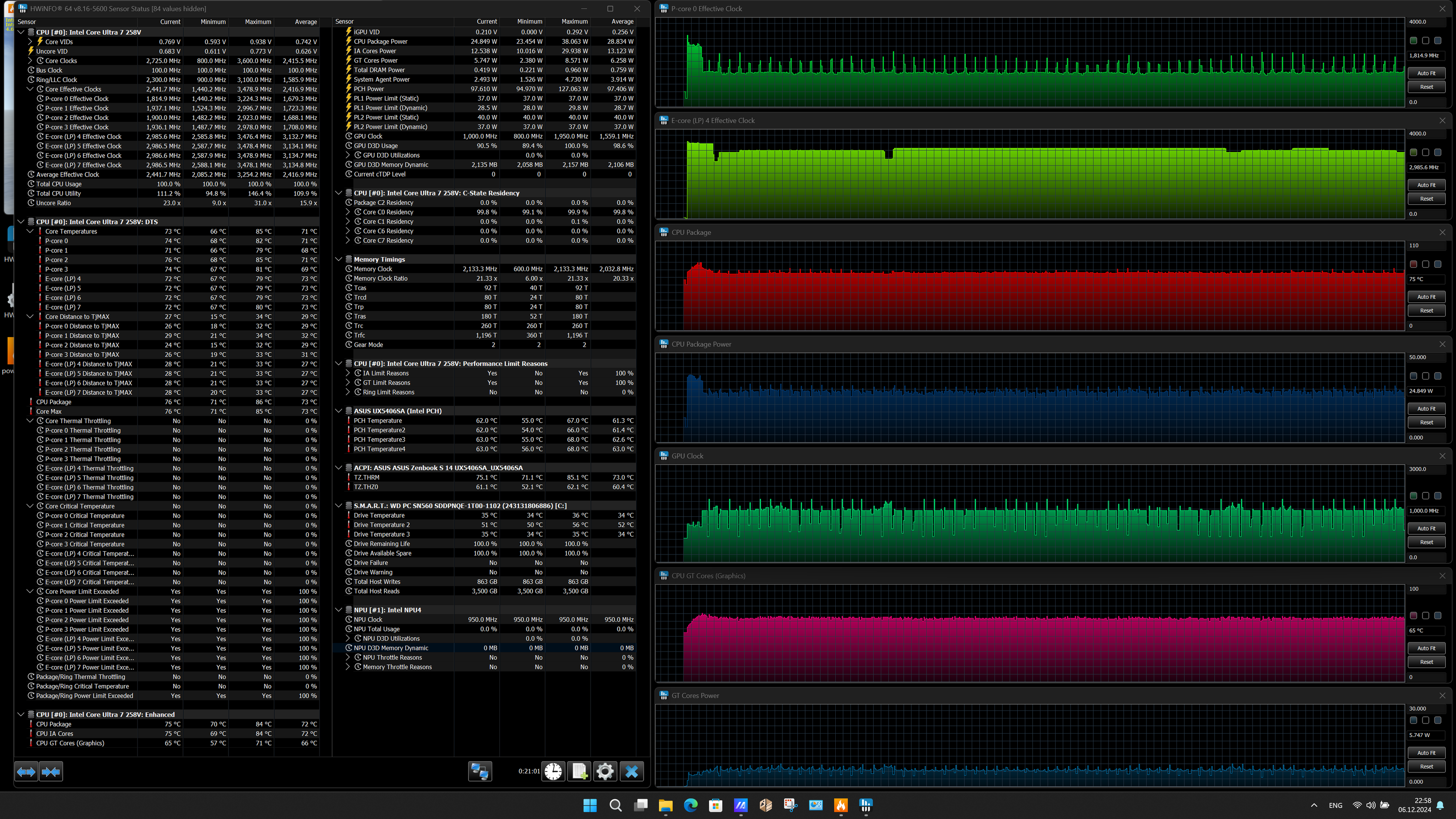The width and height of the screenshot is (1456, 819).
Task: Click the clock reset-timer icon
Action: [553, 771]
